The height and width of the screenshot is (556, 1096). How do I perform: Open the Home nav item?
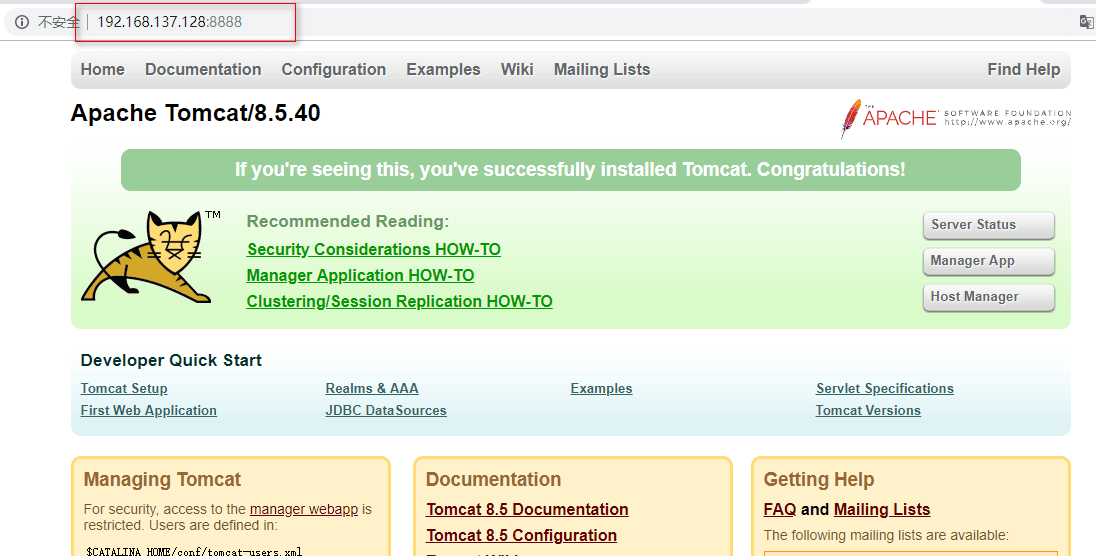(103, 69)
